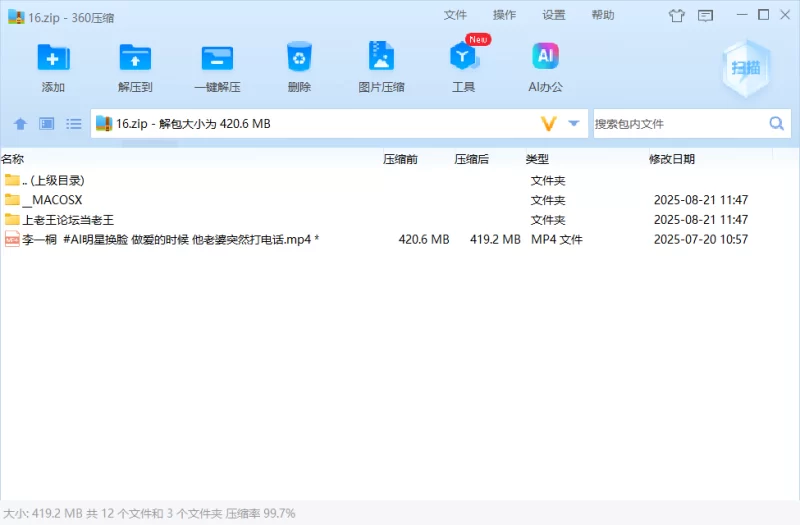Close the 360压缩 window
The width and height of the screenshot is (800, 525).
pos(785,15)
